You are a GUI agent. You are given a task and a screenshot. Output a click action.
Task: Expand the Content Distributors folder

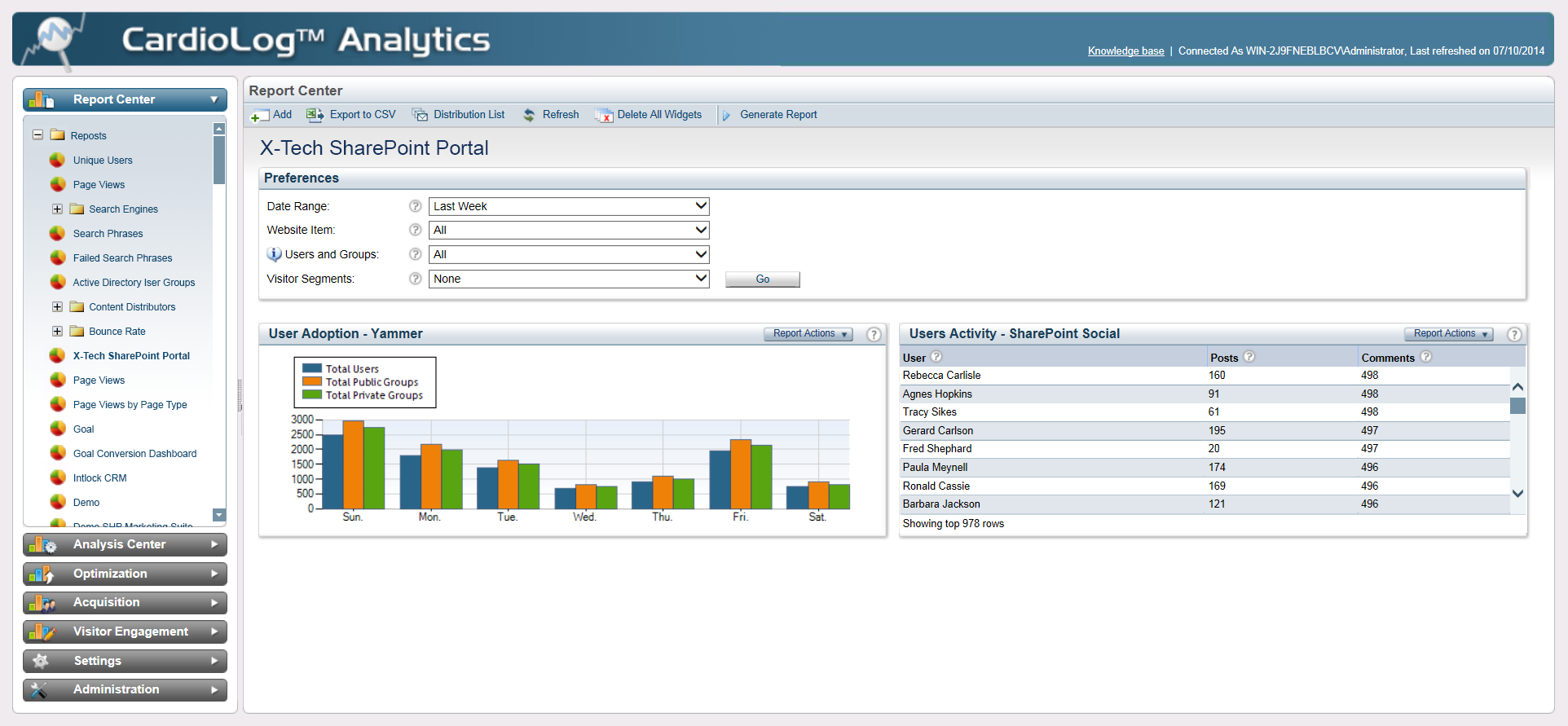point(57,306)
